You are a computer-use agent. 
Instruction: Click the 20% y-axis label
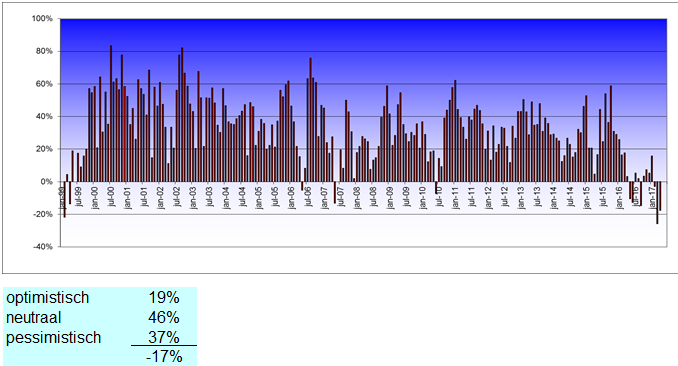coord(44,149)
